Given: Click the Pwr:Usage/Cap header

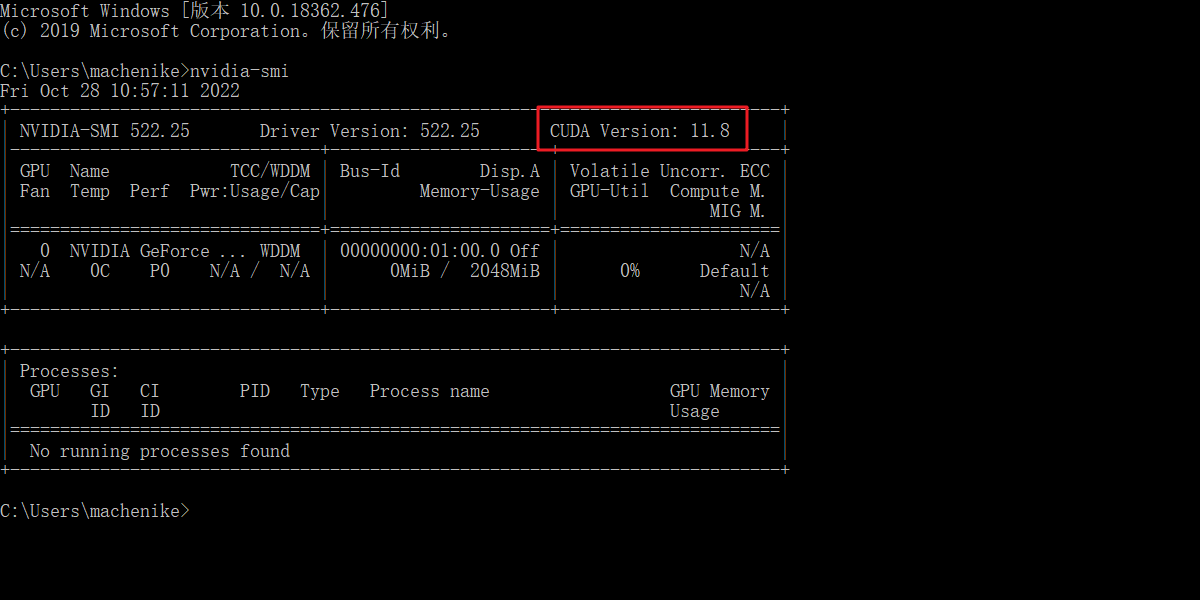Looking at the screenshot, I should 255,191.
